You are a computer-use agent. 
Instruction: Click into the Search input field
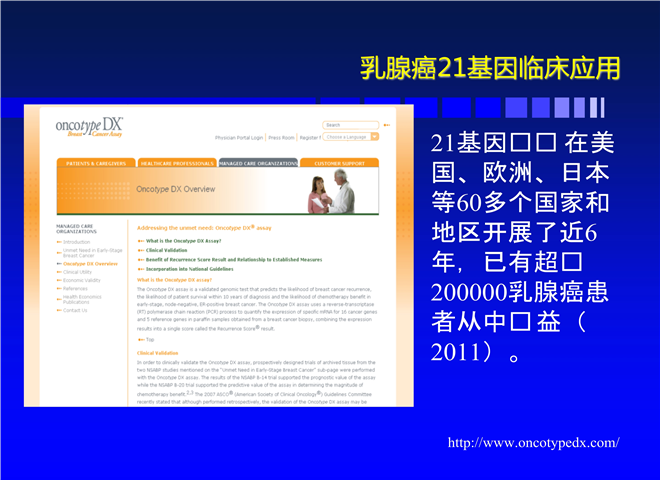[347, 125]
